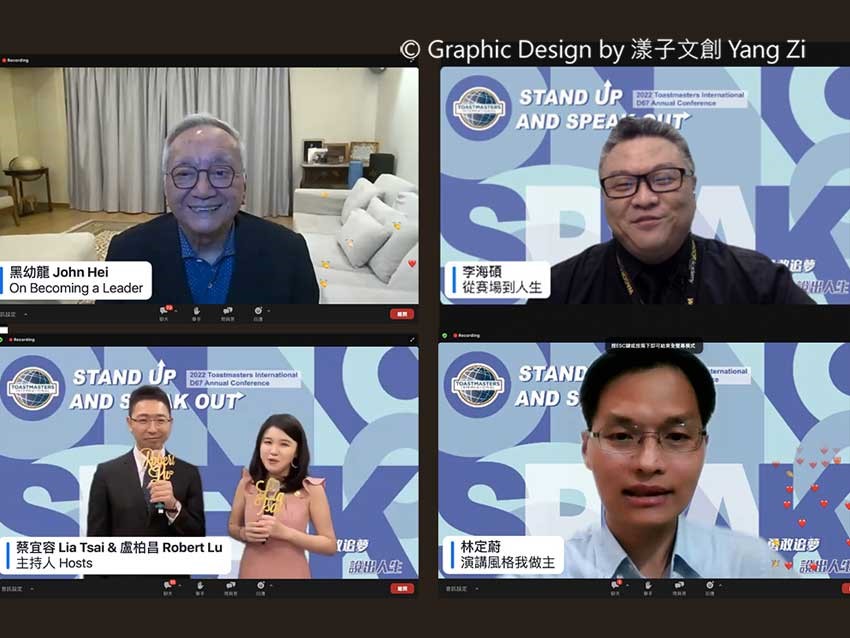Click 李海碩's video feed
Viewport: 850px width, 638px height.
coord(645,185)
